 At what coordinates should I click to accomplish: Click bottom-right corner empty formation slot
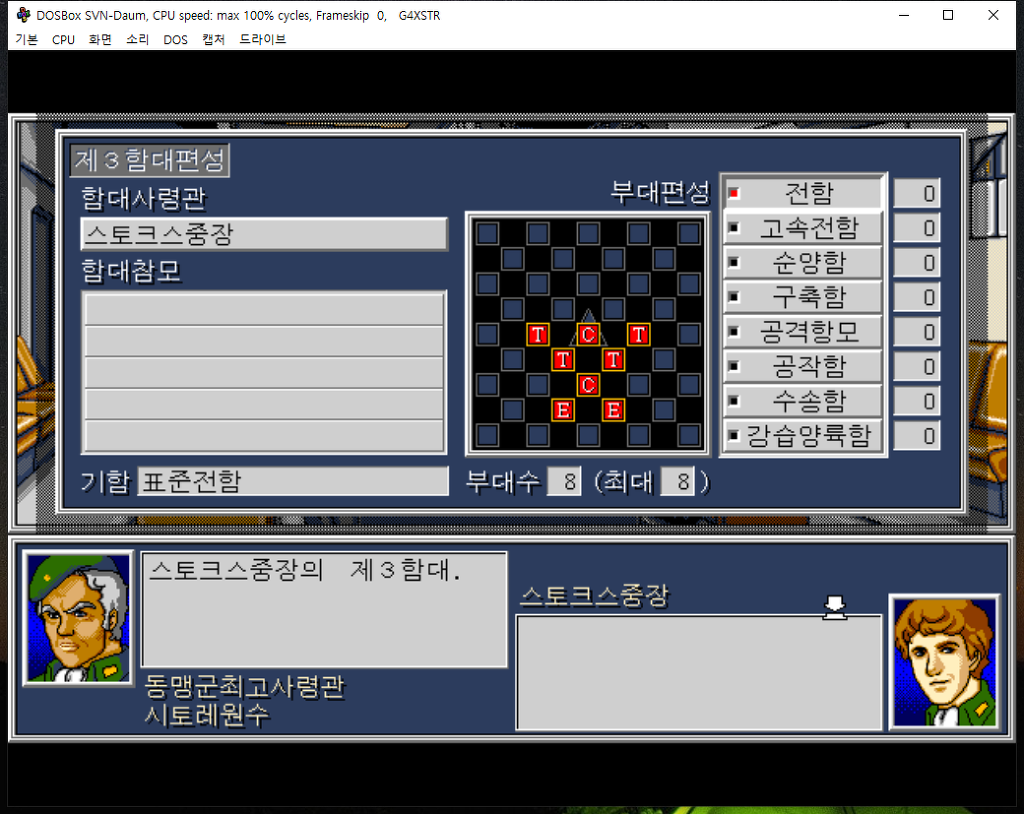(x=689, y=435)
